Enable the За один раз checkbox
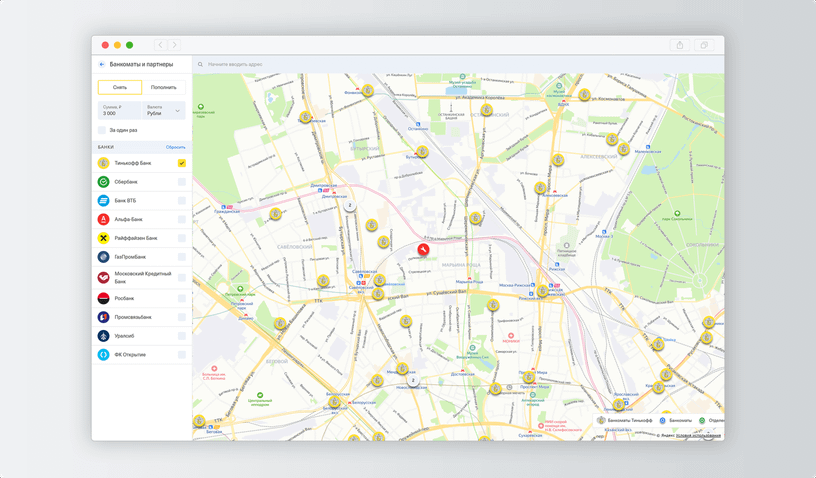Image resolution: width=816 pixels, height=478 pixels. [102, 130]
